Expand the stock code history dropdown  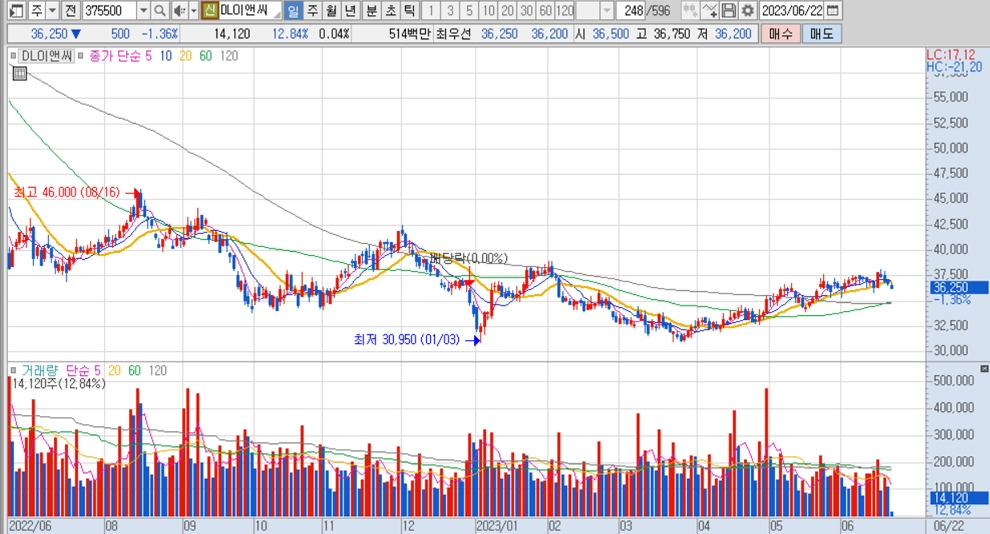[x=143, y=10]
